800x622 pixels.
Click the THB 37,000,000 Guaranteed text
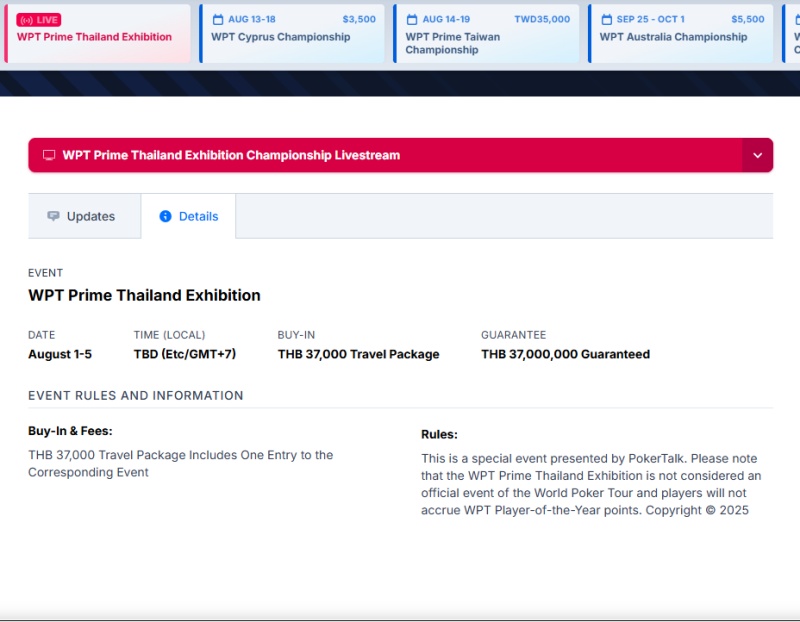pos(565,354)
